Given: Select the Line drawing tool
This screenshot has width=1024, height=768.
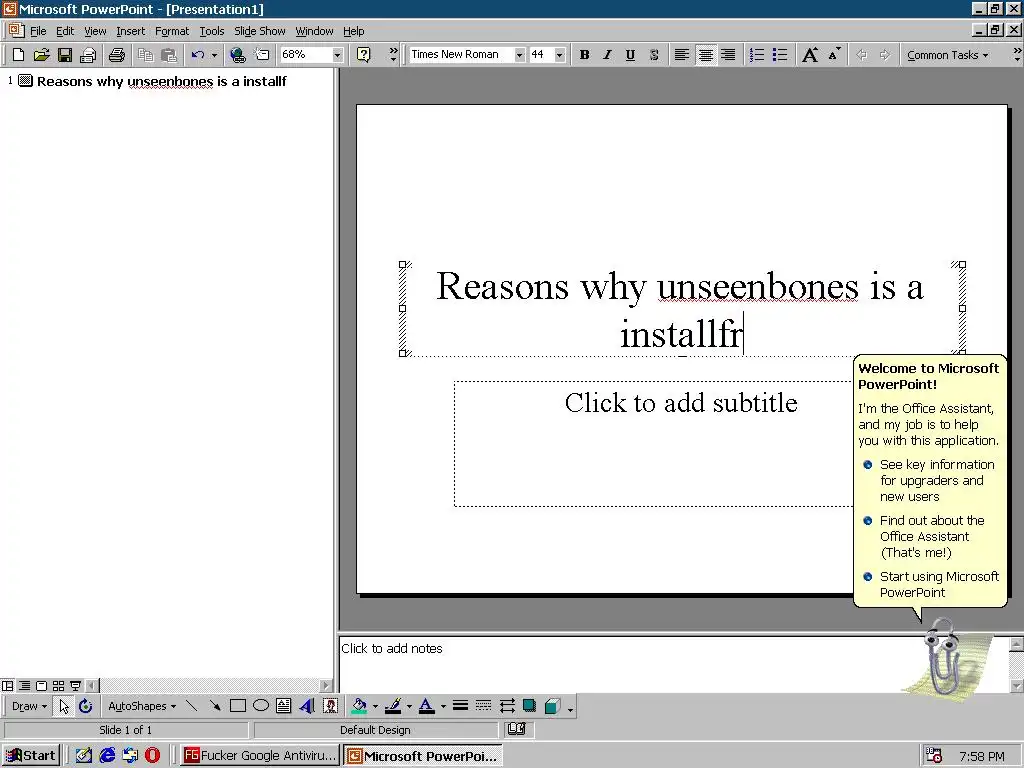Looking at the screenshot, I should (x=191, y=706).
